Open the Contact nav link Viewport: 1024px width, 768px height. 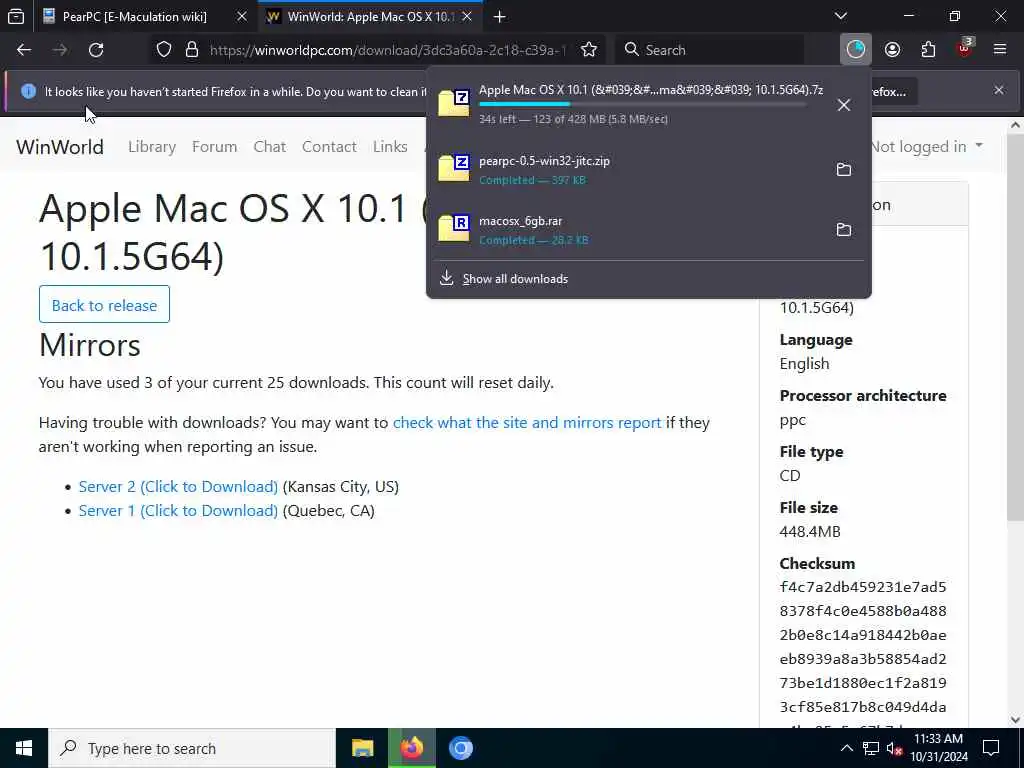pyautogui.click(x=329, y=146)
